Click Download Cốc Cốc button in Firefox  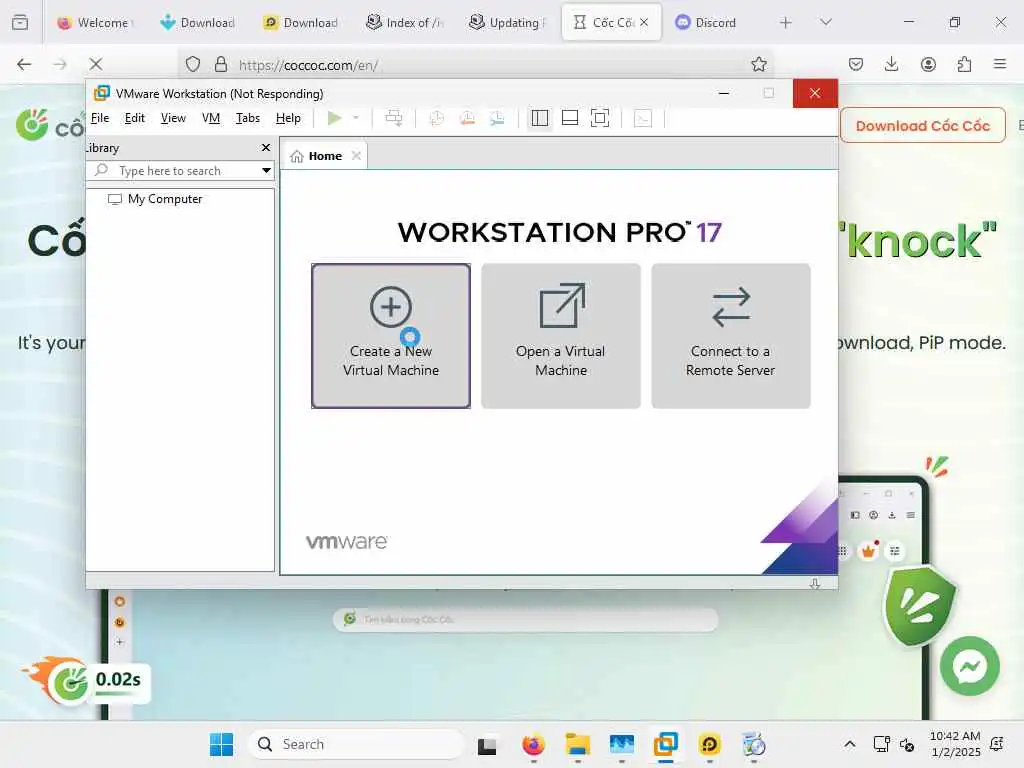click(922, 125)
